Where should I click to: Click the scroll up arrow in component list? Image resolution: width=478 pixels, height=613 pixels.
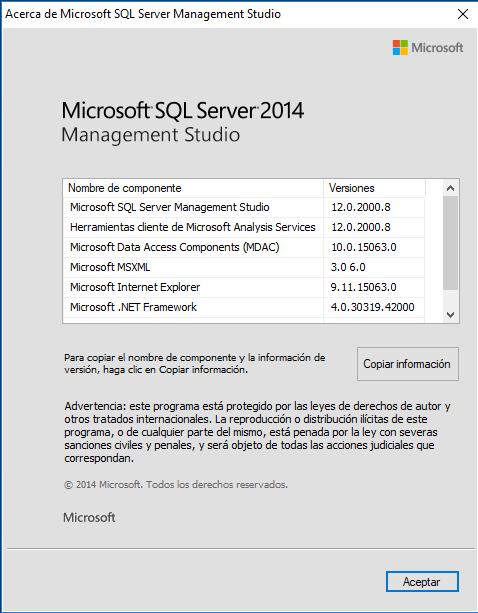click(450, 188)
